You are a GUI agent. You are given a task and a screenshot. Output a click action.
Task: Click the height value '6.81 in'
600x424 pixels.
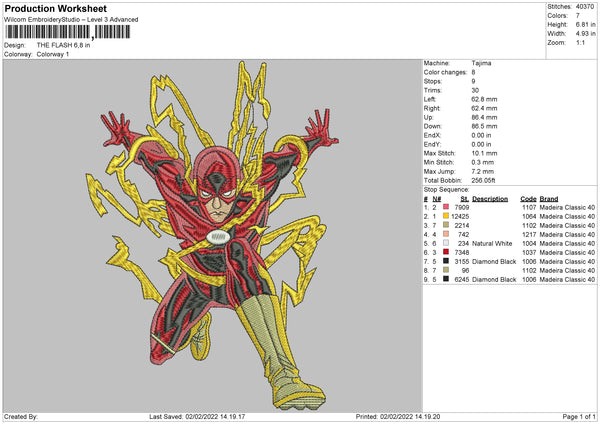[x=585, y=24]
